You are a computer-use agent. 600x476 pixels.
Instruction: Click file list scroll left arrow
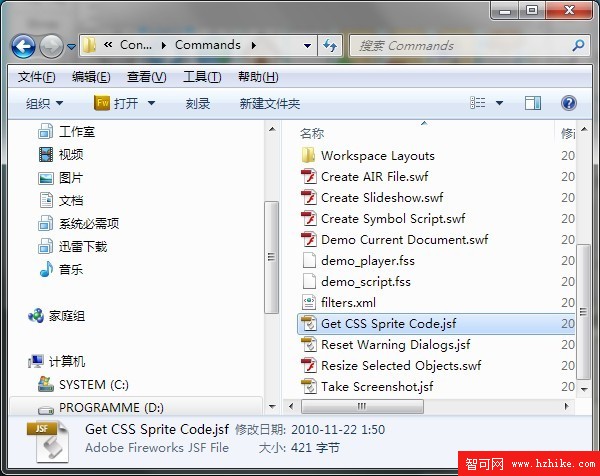(291, 406)
